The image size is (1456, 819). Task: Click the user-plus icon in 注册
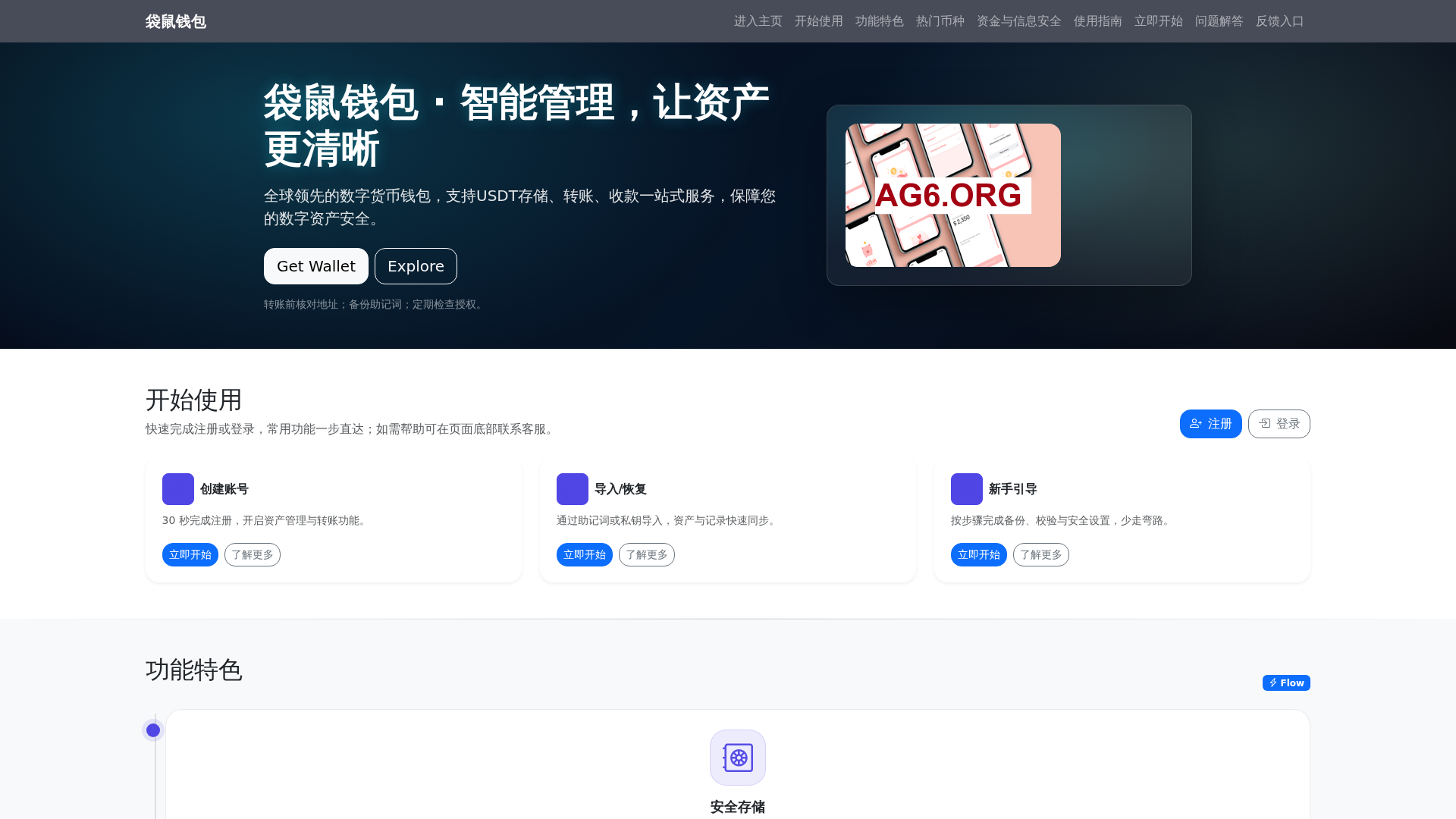[1196, 424]
